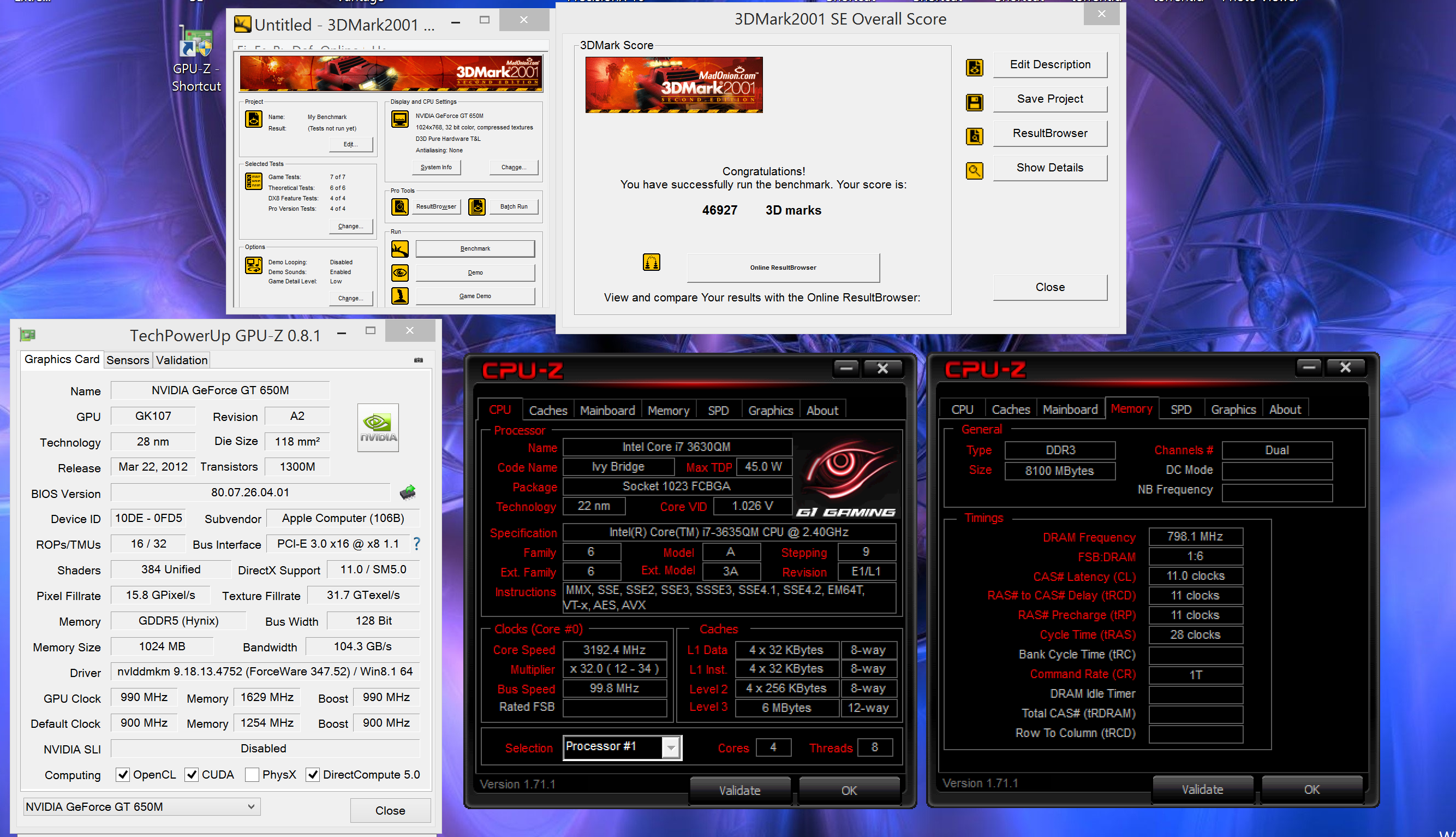Click the Specification field in CPU-Z
This screenshot has width=1456, height=837.
click(729, 532)
